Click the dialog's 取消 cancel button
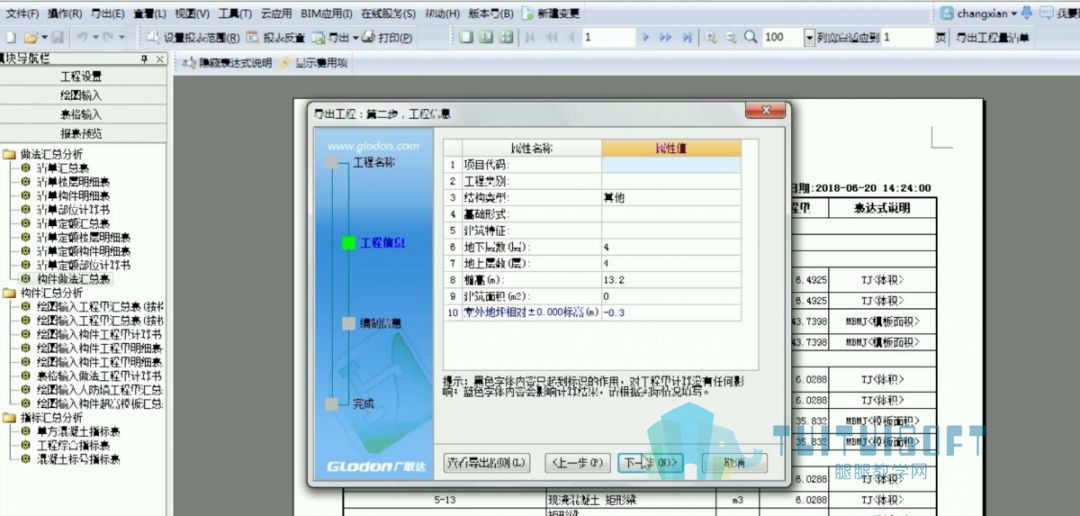Screen dimensions: 1080x516 tap(735, 463)
